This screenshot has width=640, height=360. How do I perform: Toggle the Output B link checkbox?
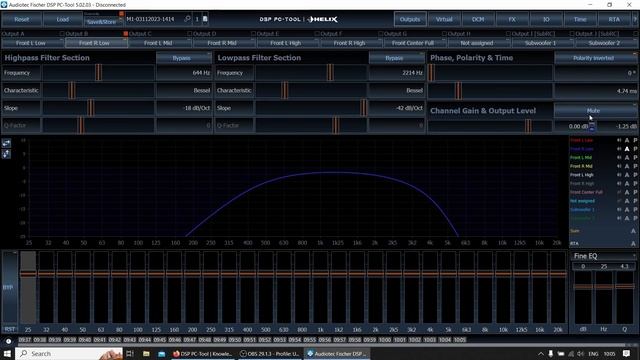126,33
